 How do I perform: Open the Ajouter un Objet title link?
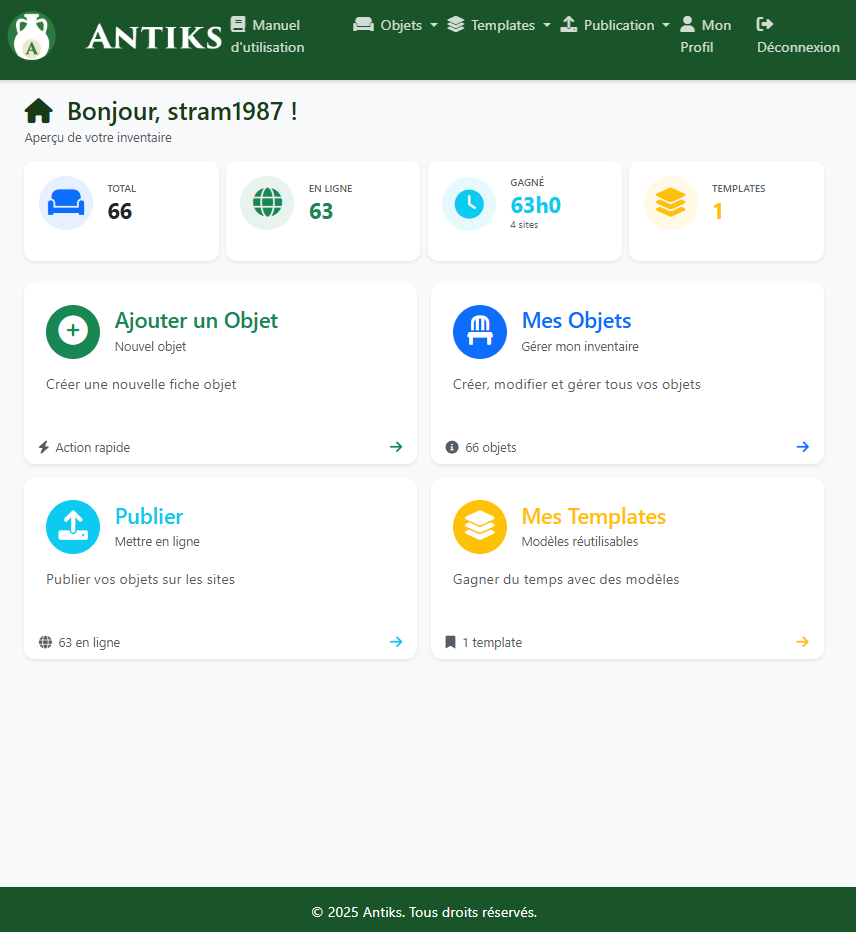point(196,321)
